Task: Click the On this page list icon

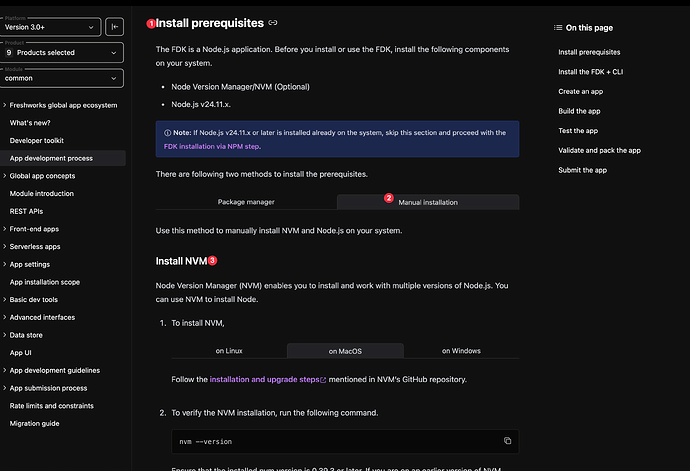Action: click(x=559, y=28)
